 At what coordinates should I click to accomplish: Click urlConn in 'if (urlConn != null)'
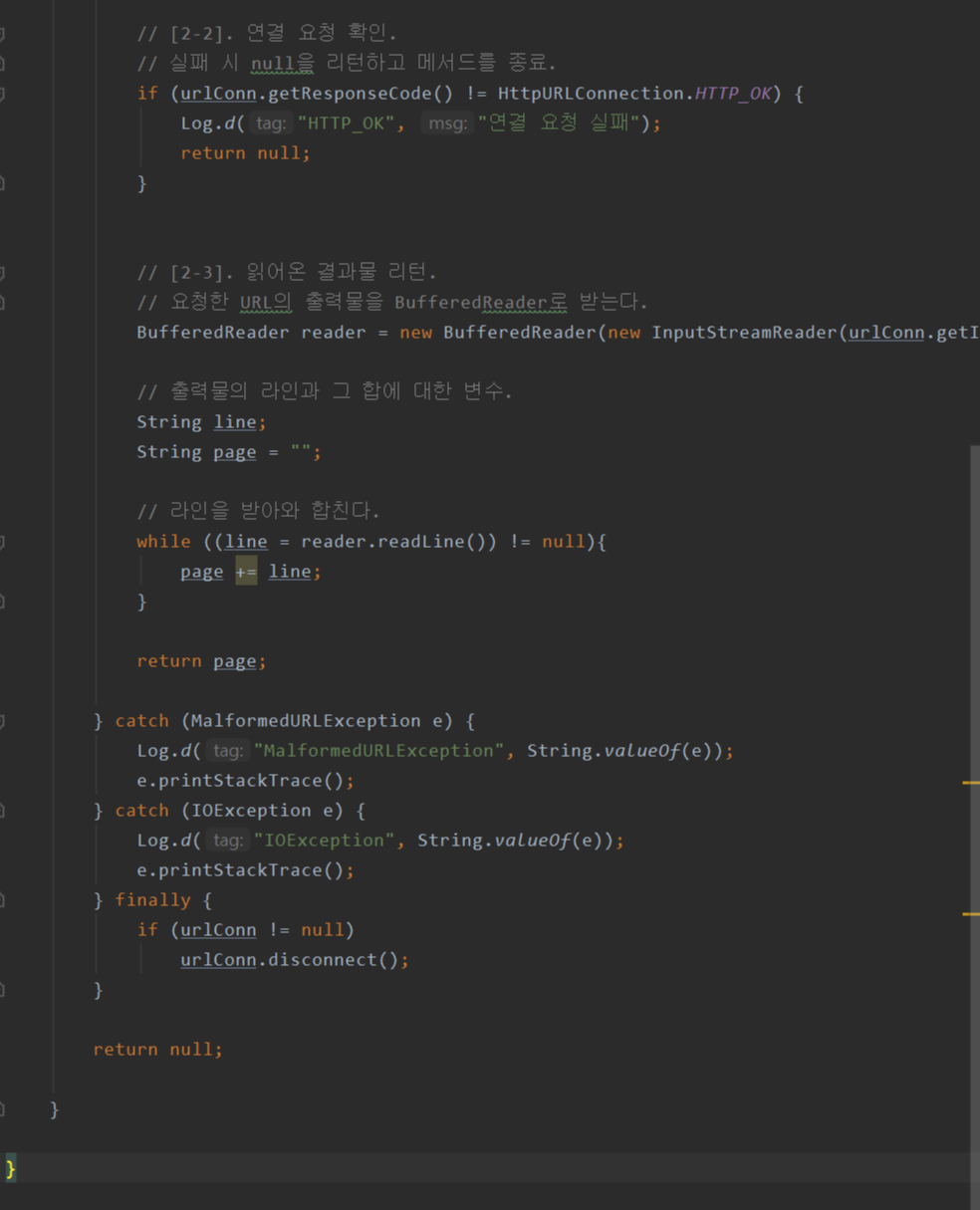[x=218, y=930]
